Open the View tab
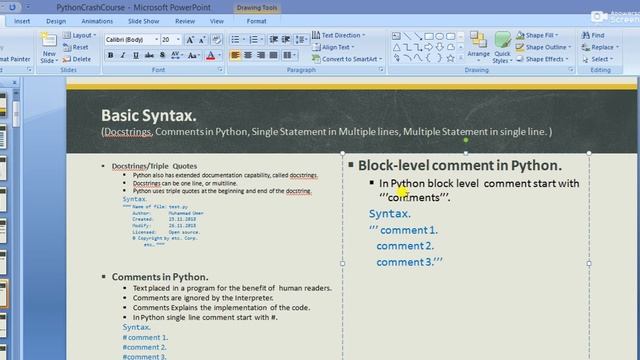640x360 pixels. 217,21
